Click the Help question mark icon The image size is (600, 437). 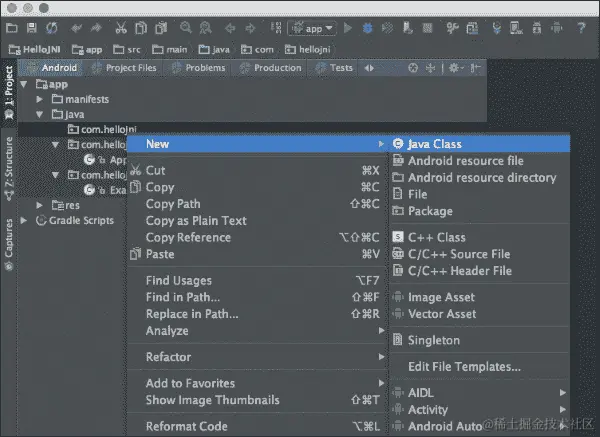pos(581,28)
